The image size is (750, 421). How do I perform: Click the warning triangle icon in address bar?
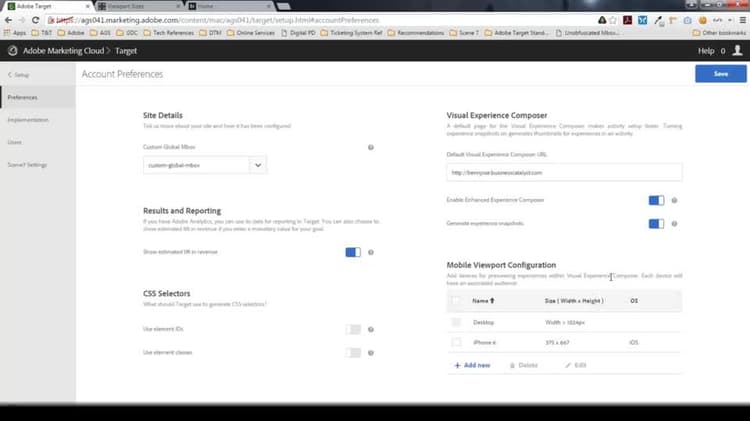[602, 20]
